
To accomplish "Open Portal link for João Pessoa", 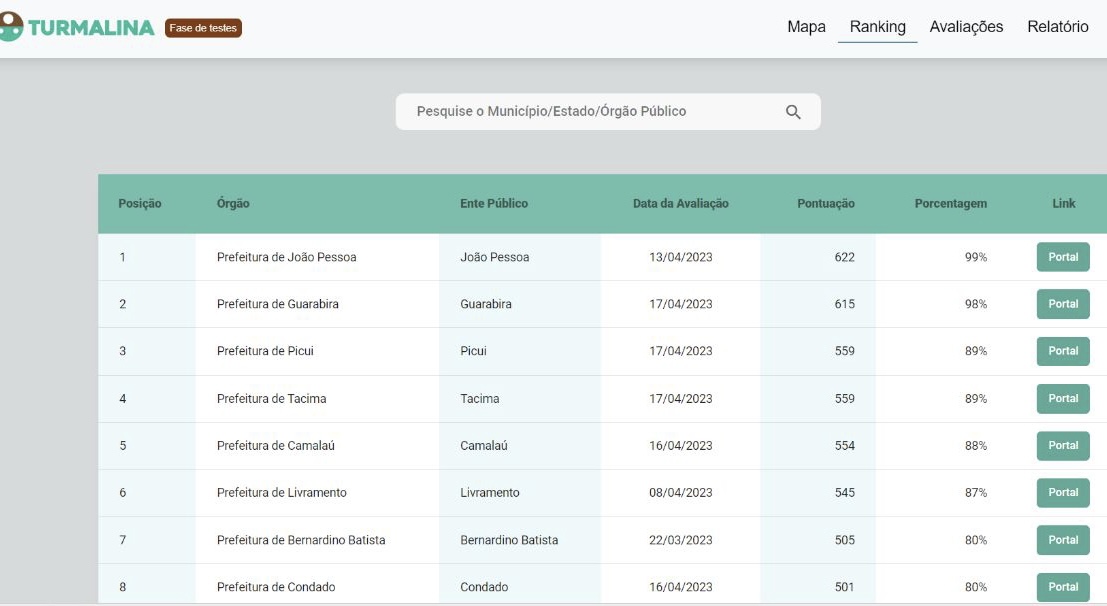I will [x=1063, y=257].
